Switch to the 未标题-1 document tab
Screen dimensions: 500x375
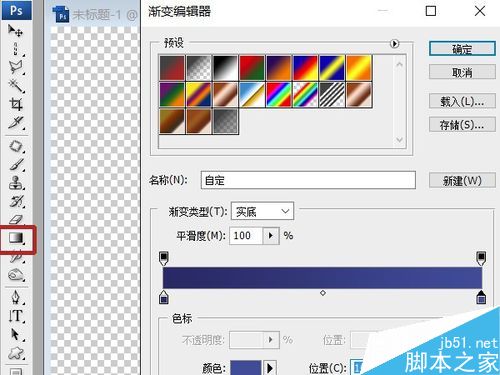pyautogui.click(x=95, y=15)
